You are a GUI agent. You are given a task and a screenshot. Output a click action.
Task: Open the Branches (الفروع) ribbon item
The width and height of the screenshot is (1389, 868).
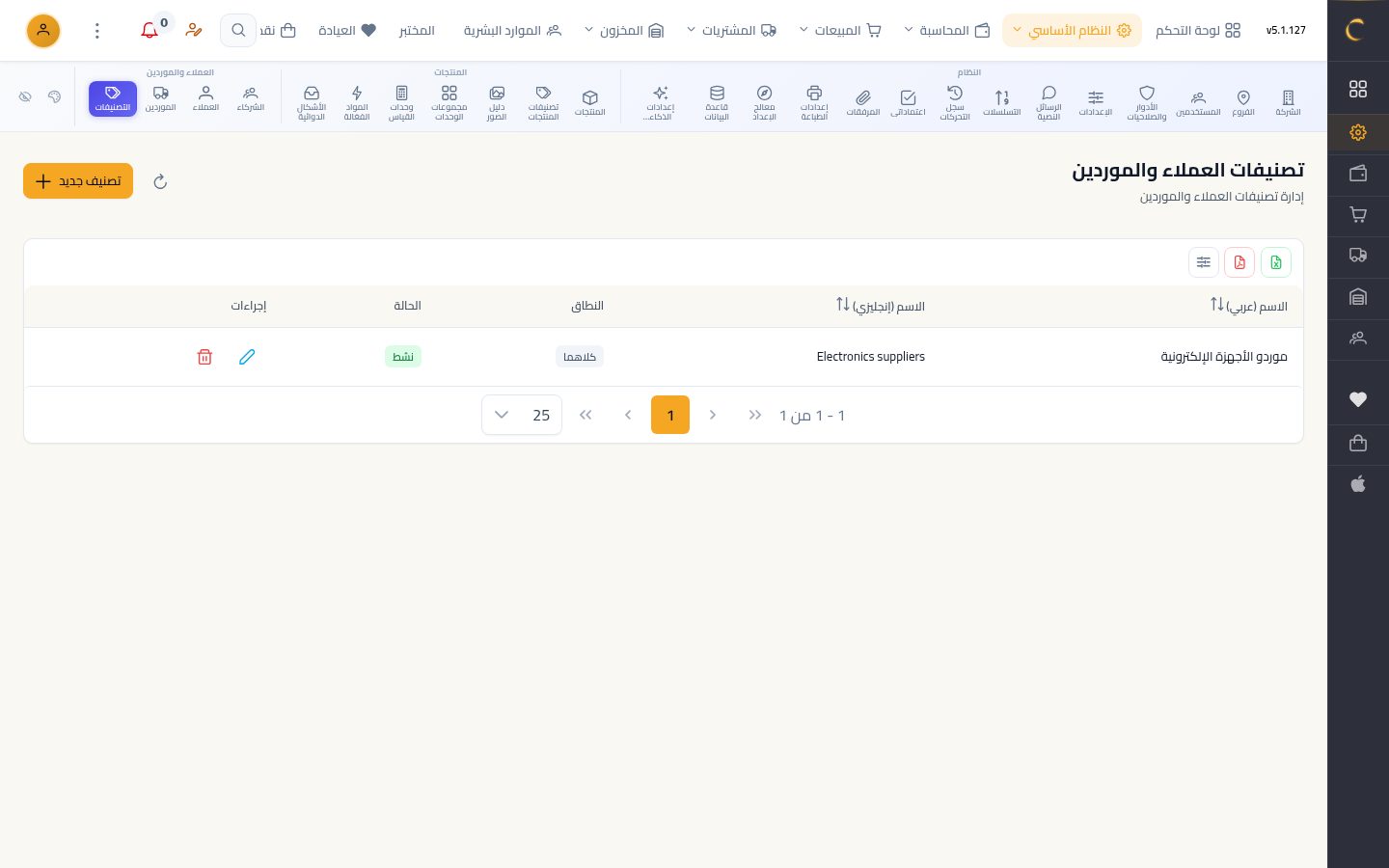(x=1243, y=102)
